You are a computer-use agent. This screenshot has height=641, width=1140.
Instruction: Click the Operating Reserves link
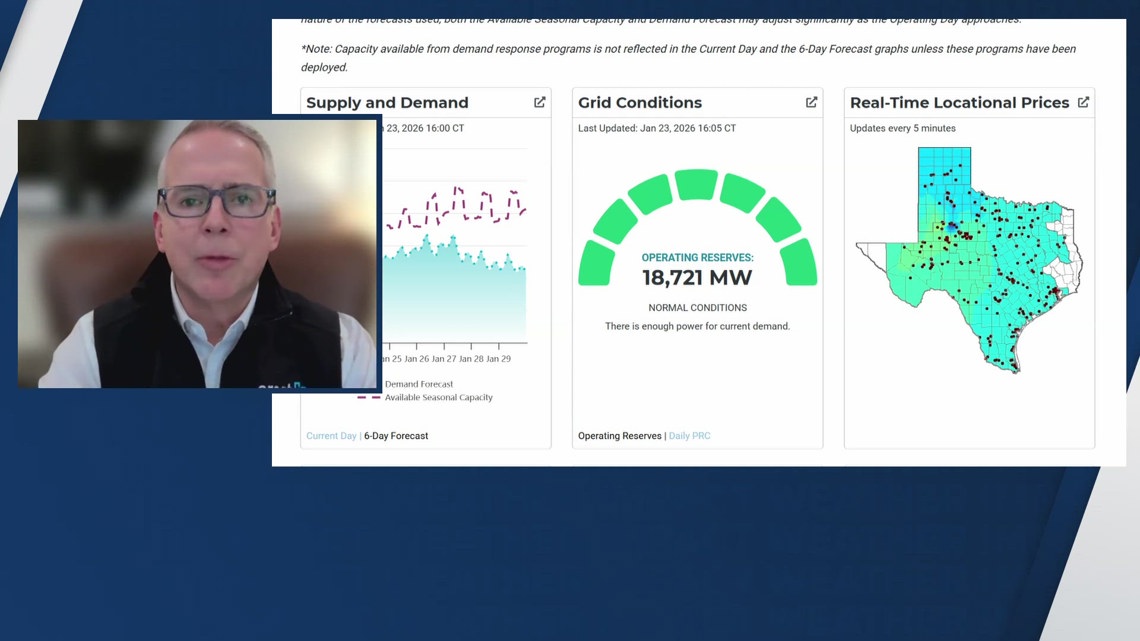[619, 435]
